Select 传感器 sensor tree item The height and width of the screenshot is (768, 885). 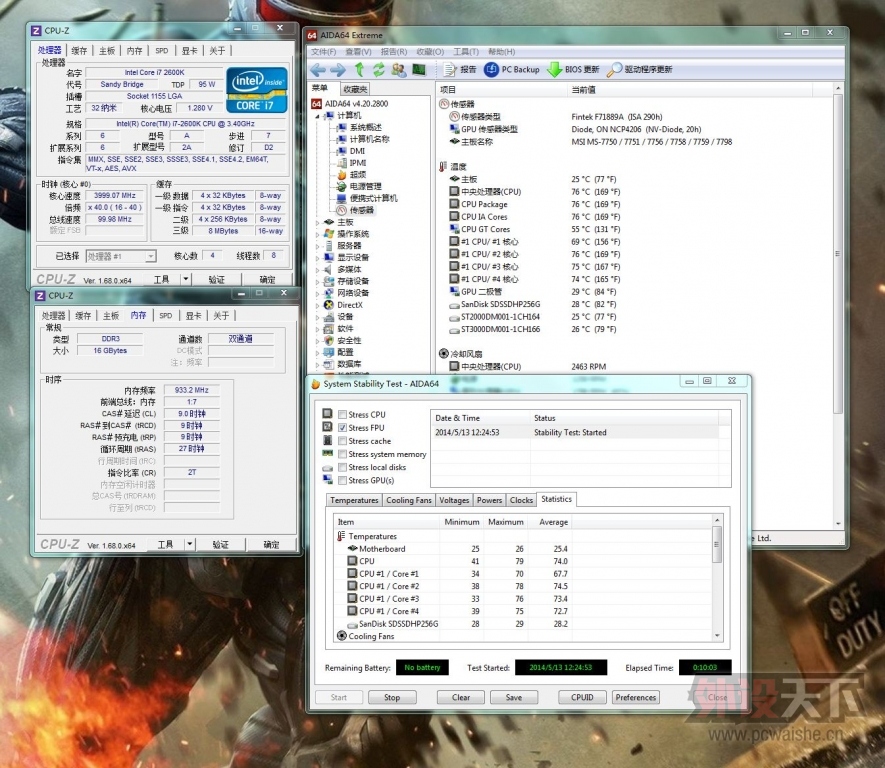pyautogui.click(x=355, y=210)
